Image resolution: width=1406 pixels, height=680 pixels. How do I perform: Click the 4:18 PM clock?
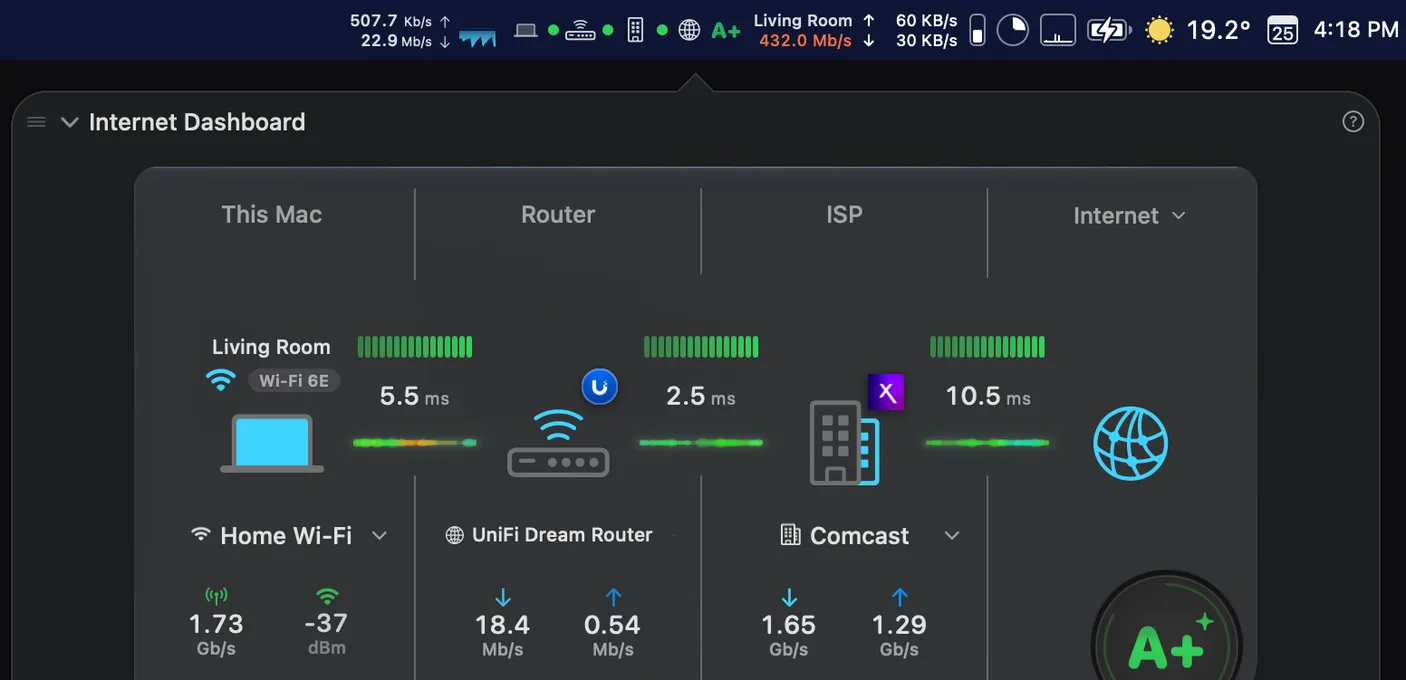click(1356, 30)
